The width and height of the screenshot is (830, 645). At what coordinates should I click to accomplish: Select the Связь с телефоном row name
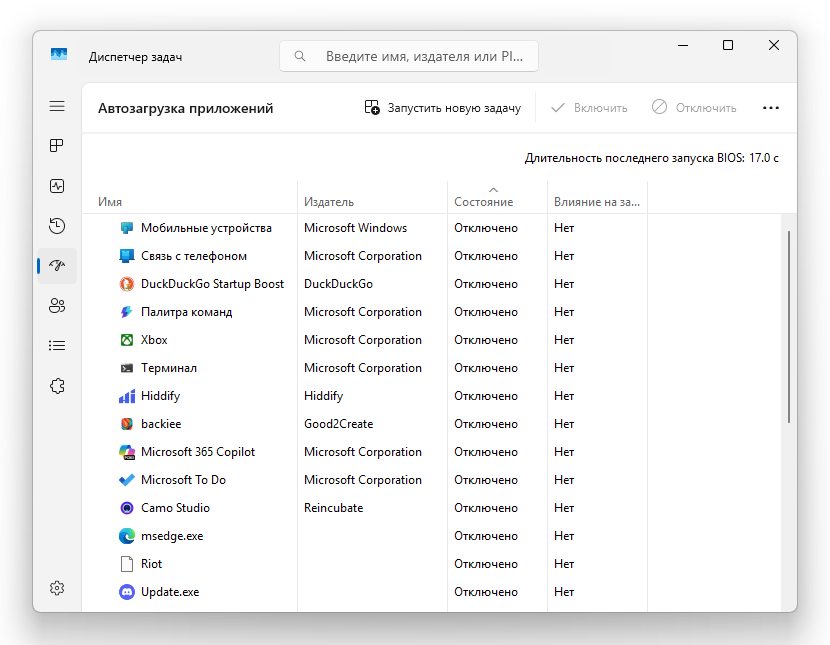(x=194, y=256)
